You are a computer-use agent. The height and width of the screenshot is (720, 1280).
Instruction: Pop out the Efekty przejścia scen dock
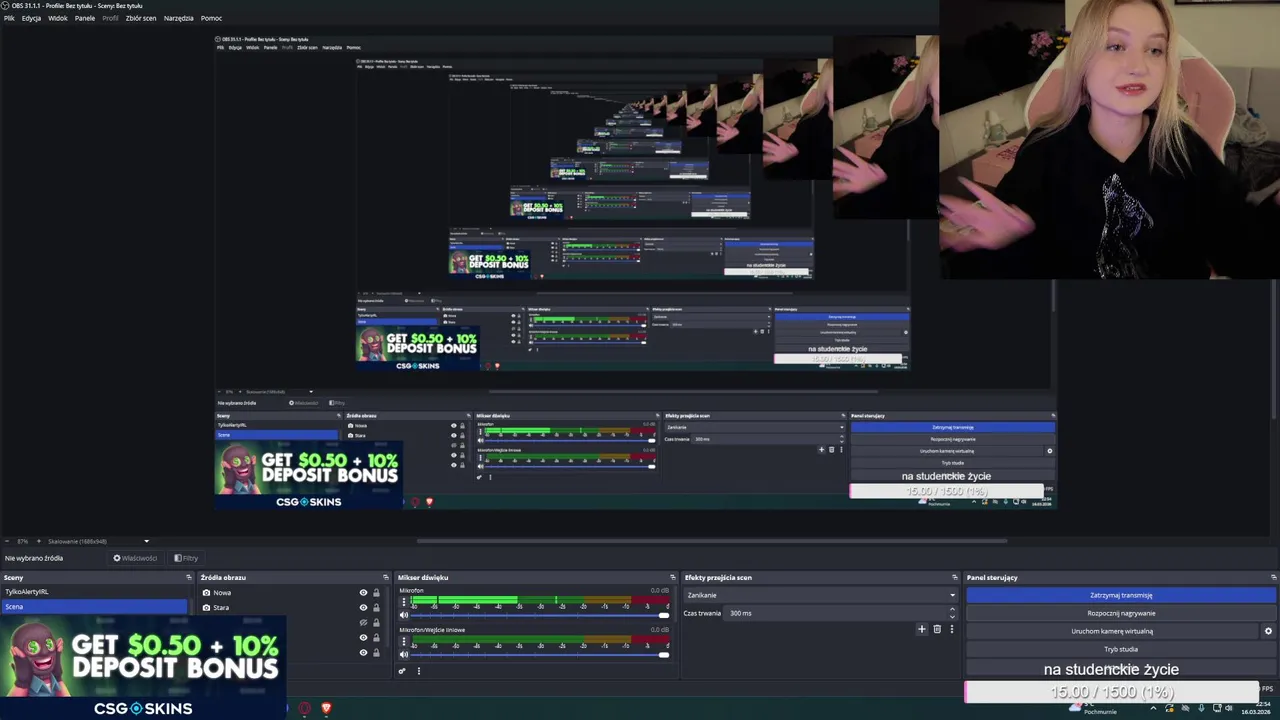[x=955, y=577]
